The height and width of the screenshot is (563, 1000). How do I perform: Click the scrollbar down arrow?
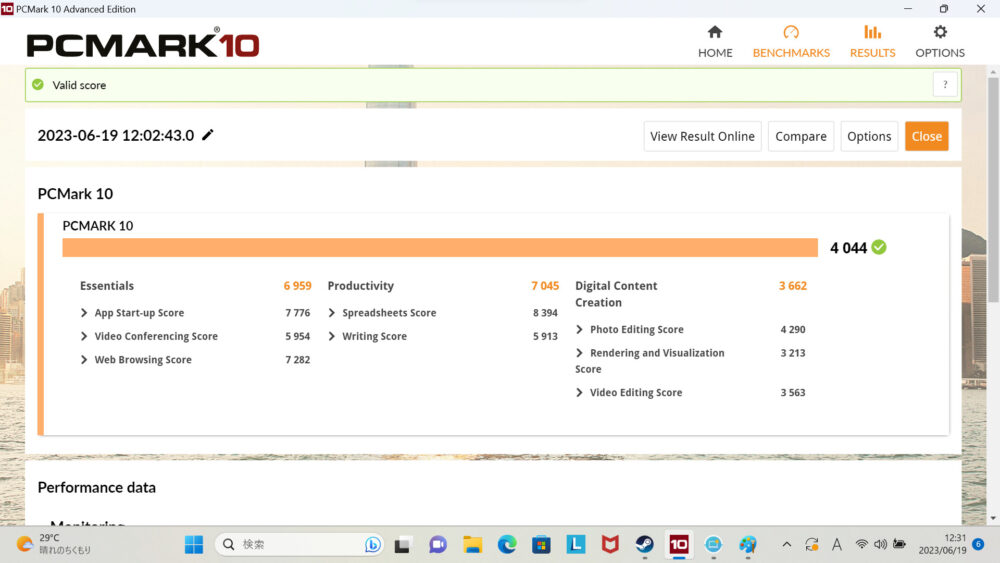[993, 519]
